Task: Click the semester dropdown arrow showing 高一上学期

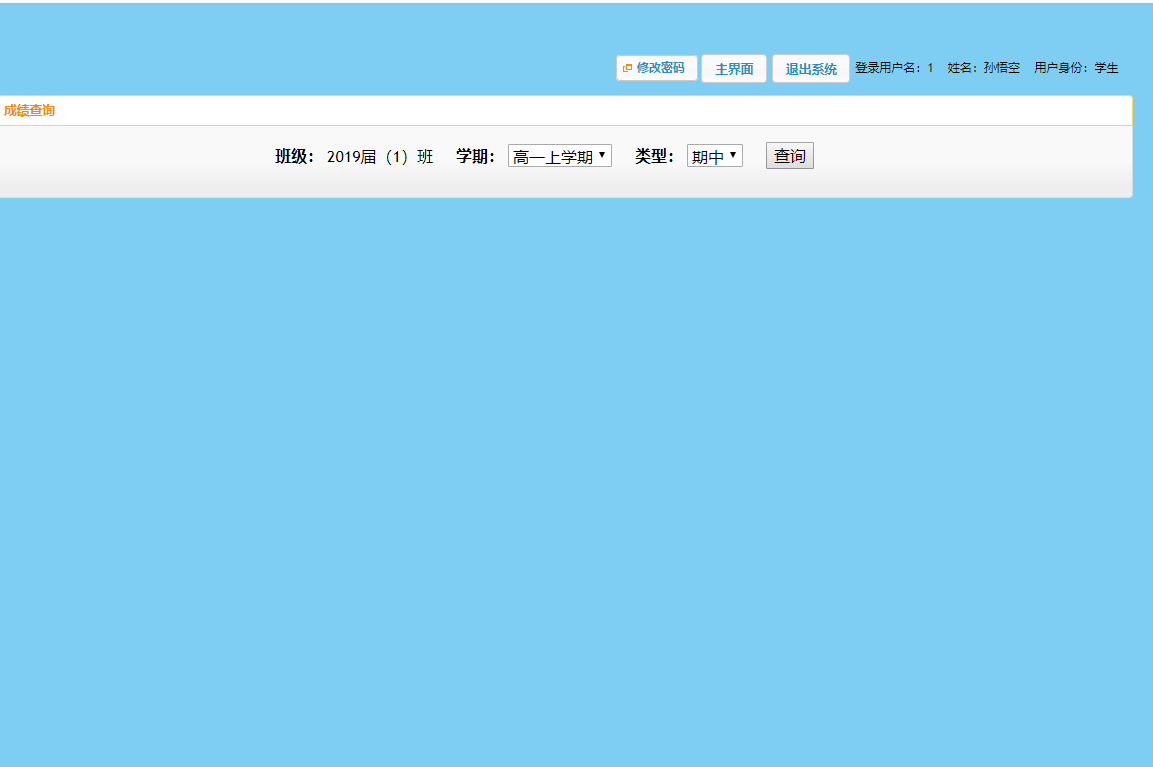Action: coord(604,155)
